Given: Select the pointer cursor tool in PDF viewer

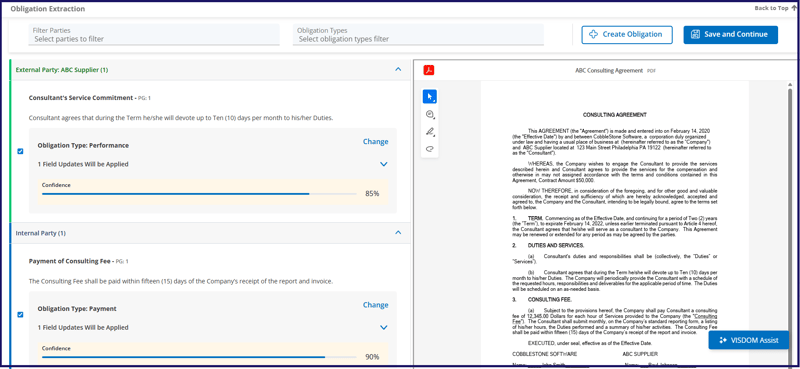Looking at the screenshot, I should tap(430, 96).
